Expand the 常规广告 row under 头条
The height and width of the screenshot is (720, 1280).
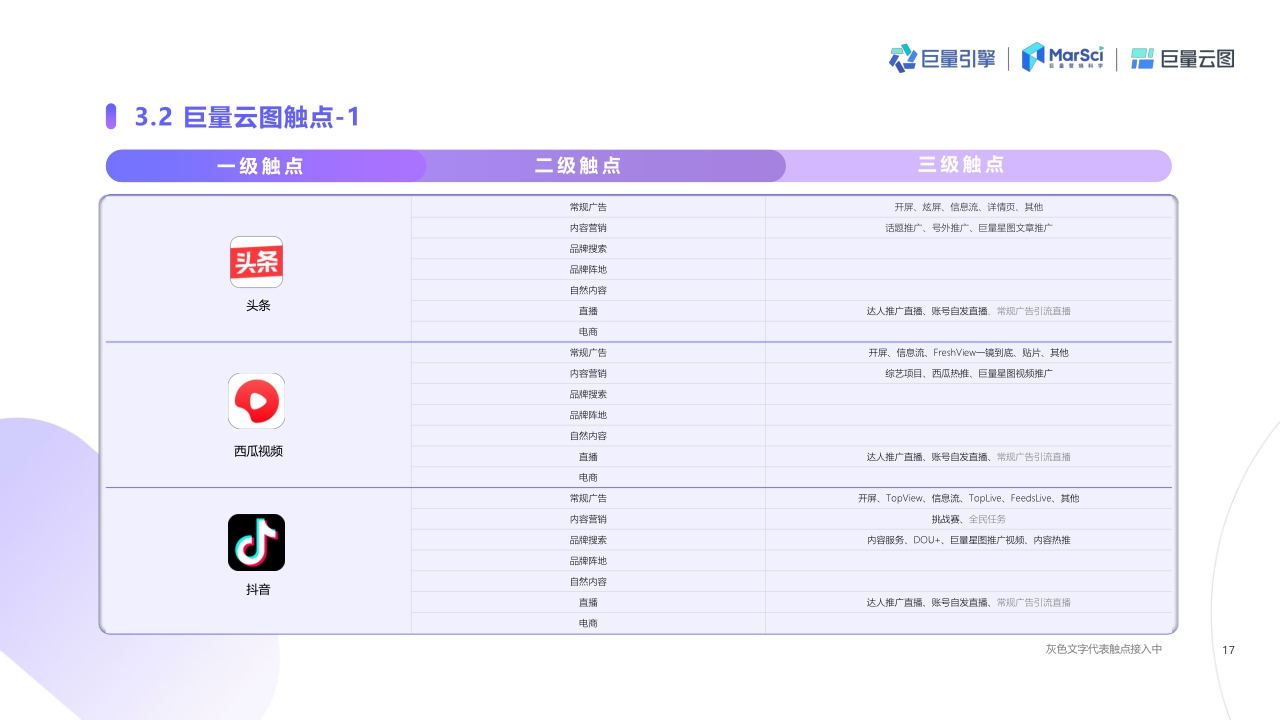point(588,207)
